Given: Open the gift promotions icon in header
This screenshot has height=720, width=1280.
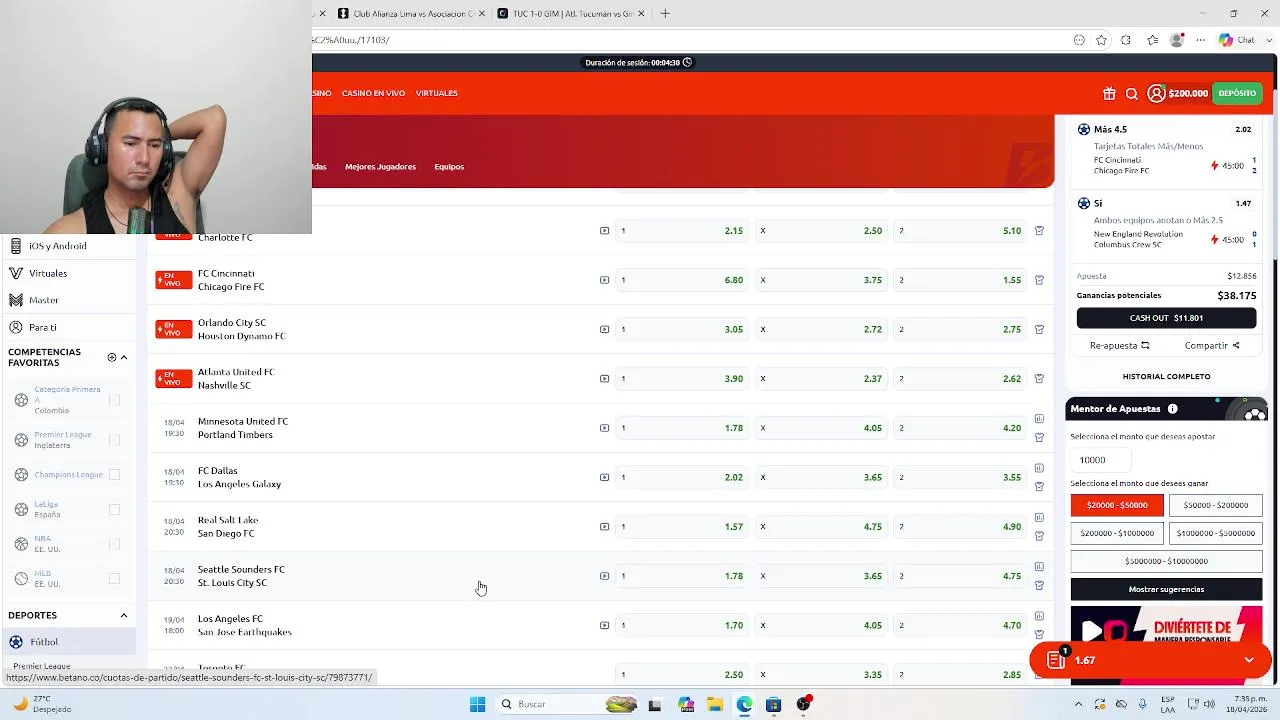Looking at the screenshot, I should [1109, 93].
